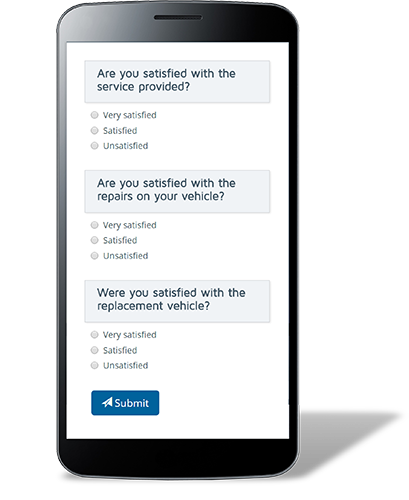The height and width of the screenshot is (500, 409).
Task: Click the 'Unsatisfied' label text under repairs question
Action: (125, 256)
